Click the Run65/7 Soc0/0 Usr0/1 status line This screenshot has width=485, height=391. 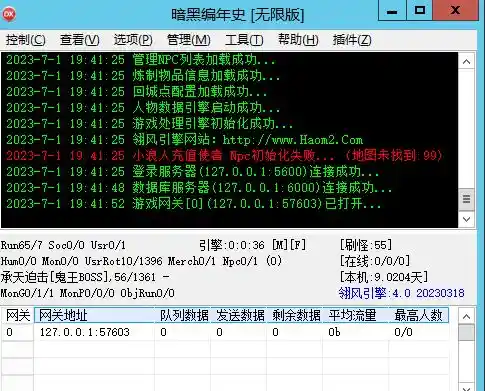(x=63, y=246)
